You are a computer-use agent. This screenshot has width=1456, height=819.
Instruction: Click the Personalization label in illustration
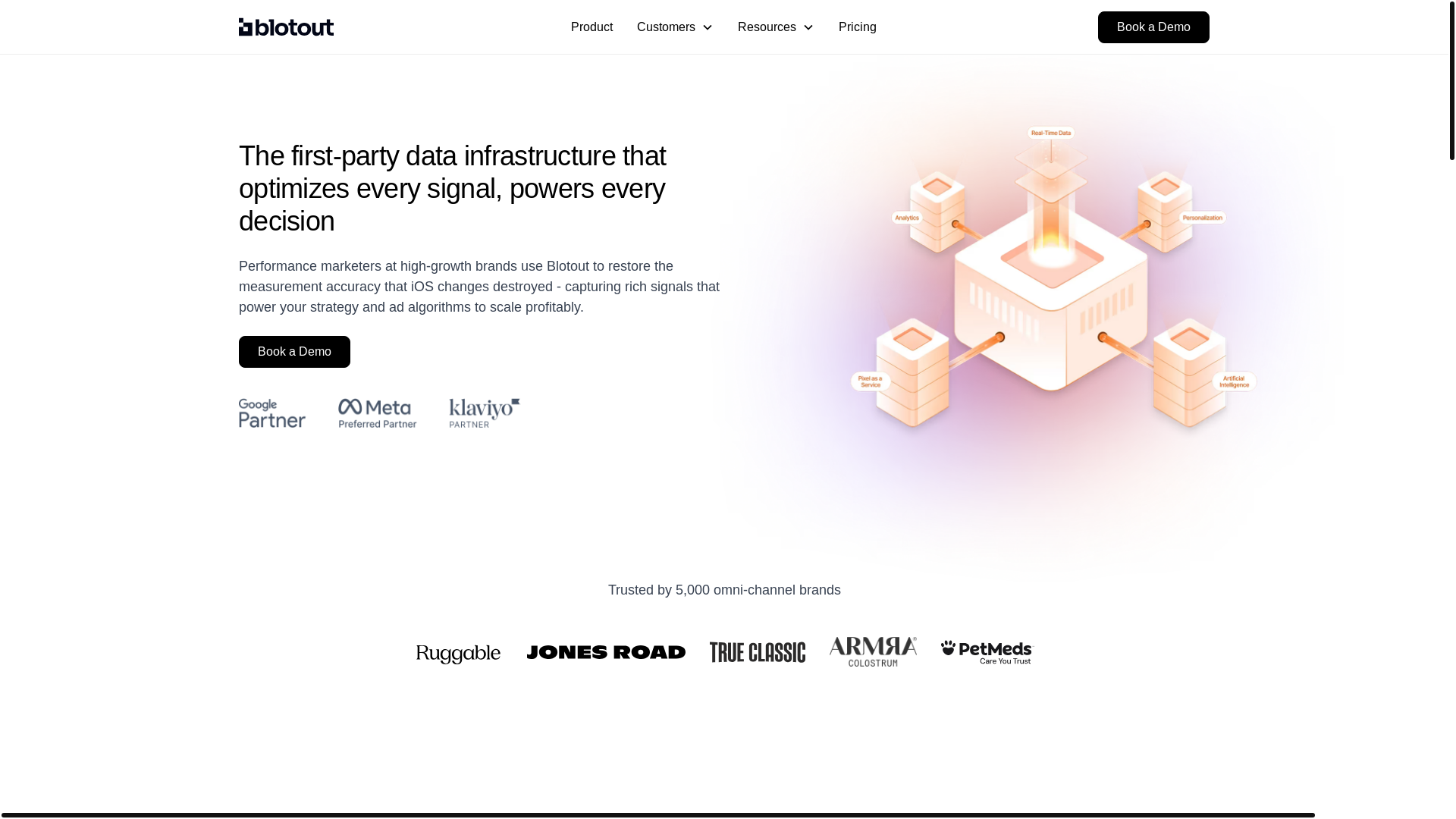1203,218
